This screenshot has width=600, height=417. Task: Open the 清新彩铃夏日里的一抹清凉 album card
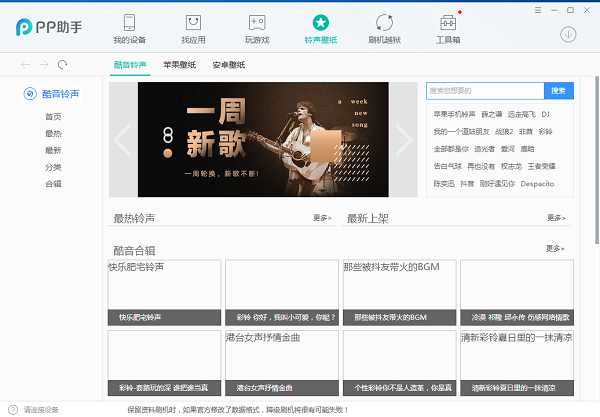coord(517,363)
